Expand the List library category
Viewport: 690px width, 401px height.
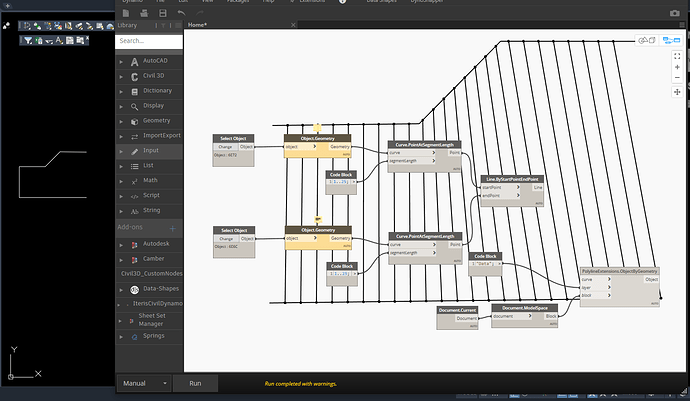149,166
